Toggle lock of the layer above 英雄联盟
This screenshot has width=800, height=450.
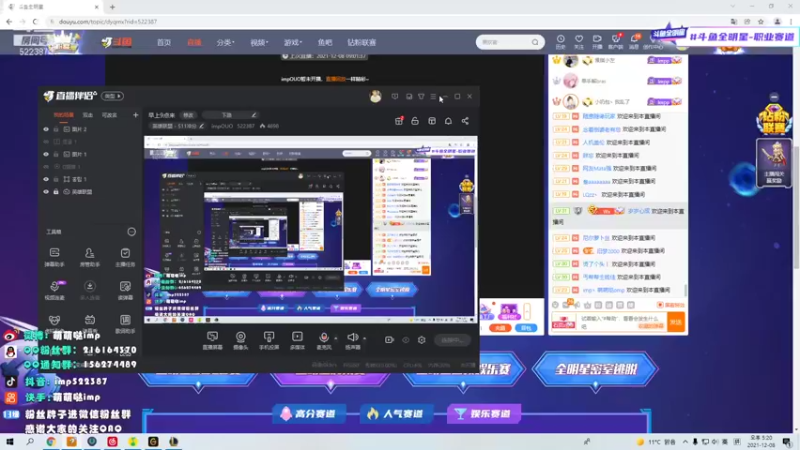[x=56, y=179]
